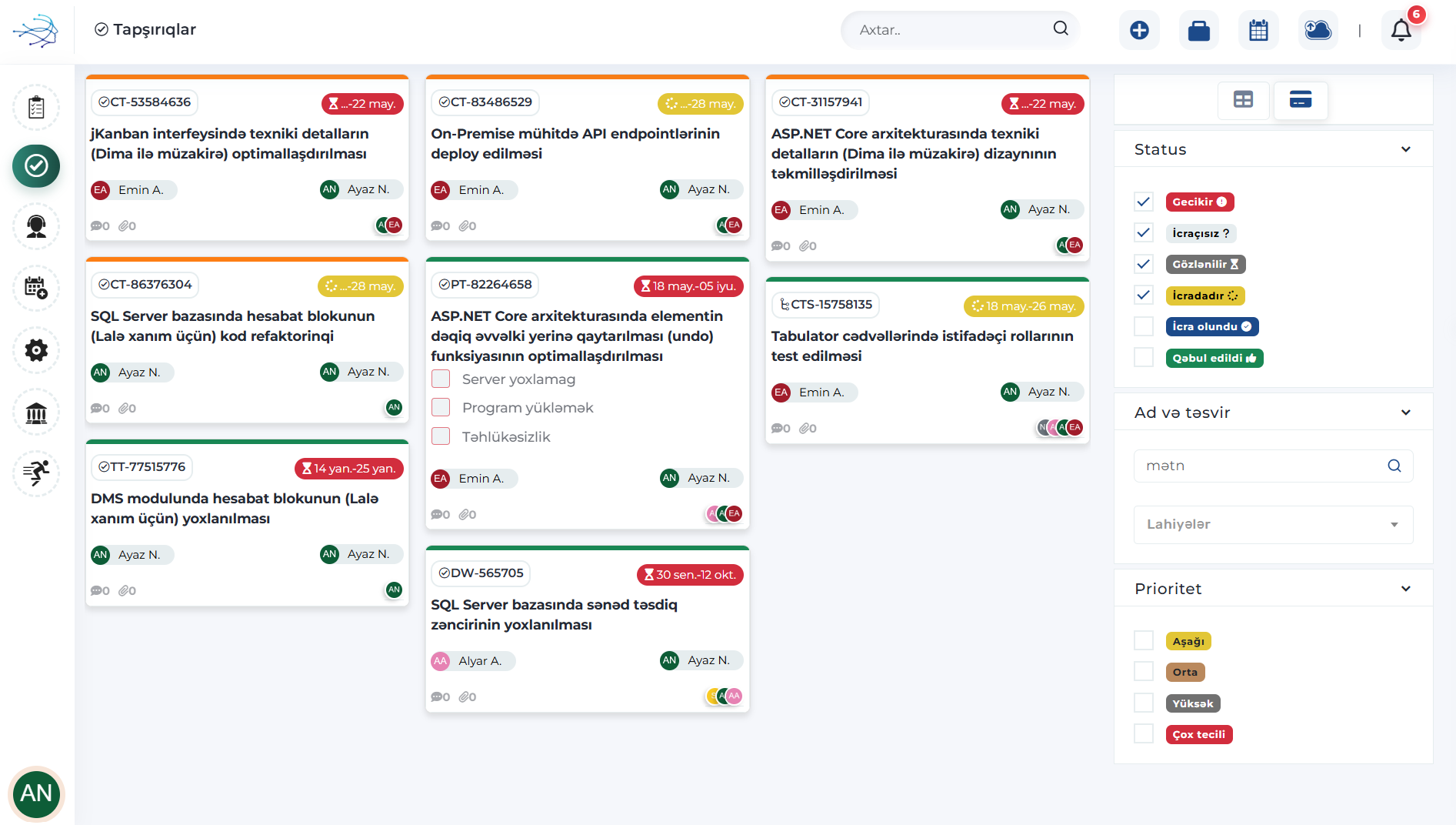Collapse the Status filter section
The width and height of the screenshot is (1456, 825).
click(x=1406, y=149)
